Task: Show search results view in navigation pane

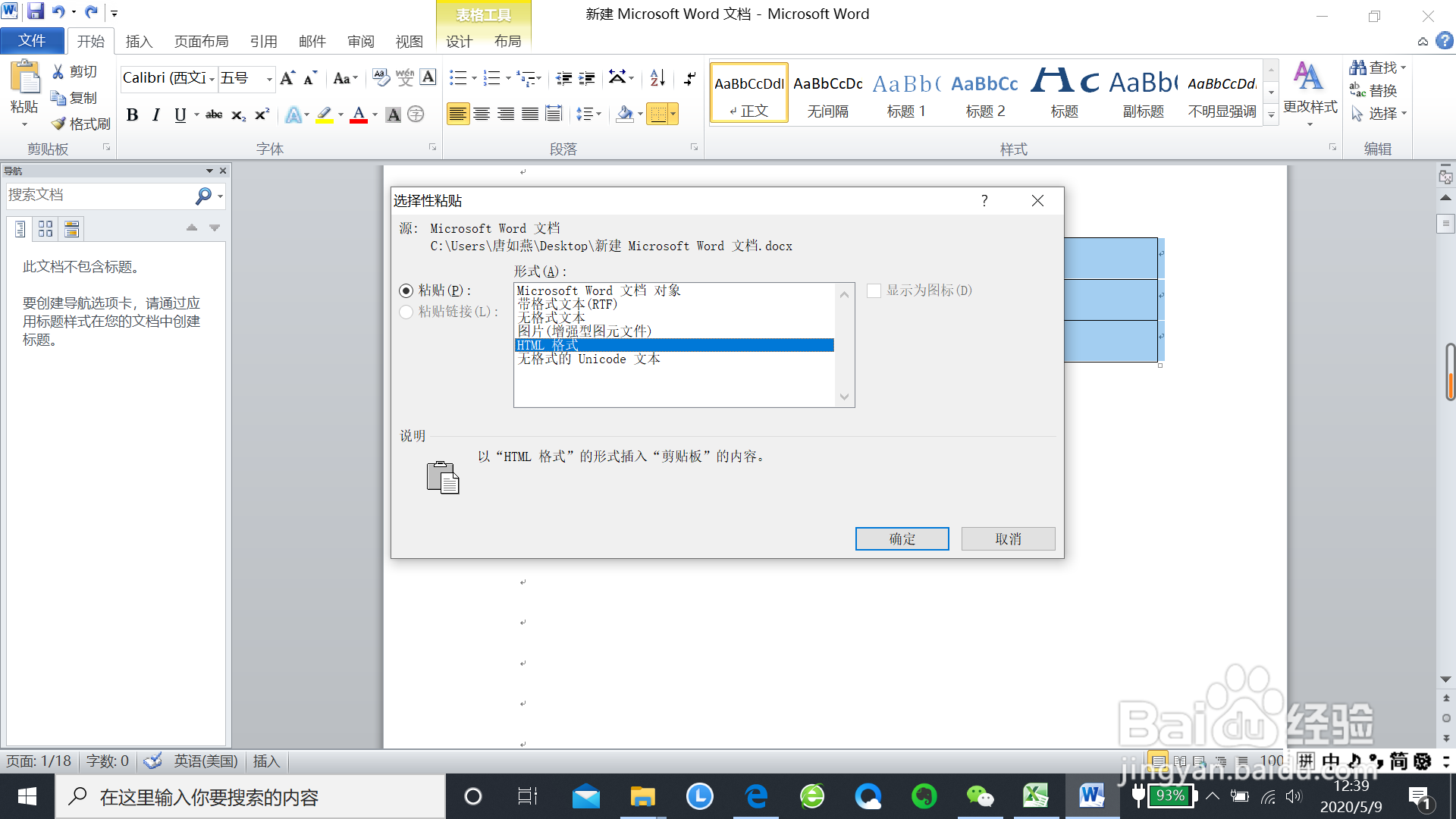Action: coord(71,228)
